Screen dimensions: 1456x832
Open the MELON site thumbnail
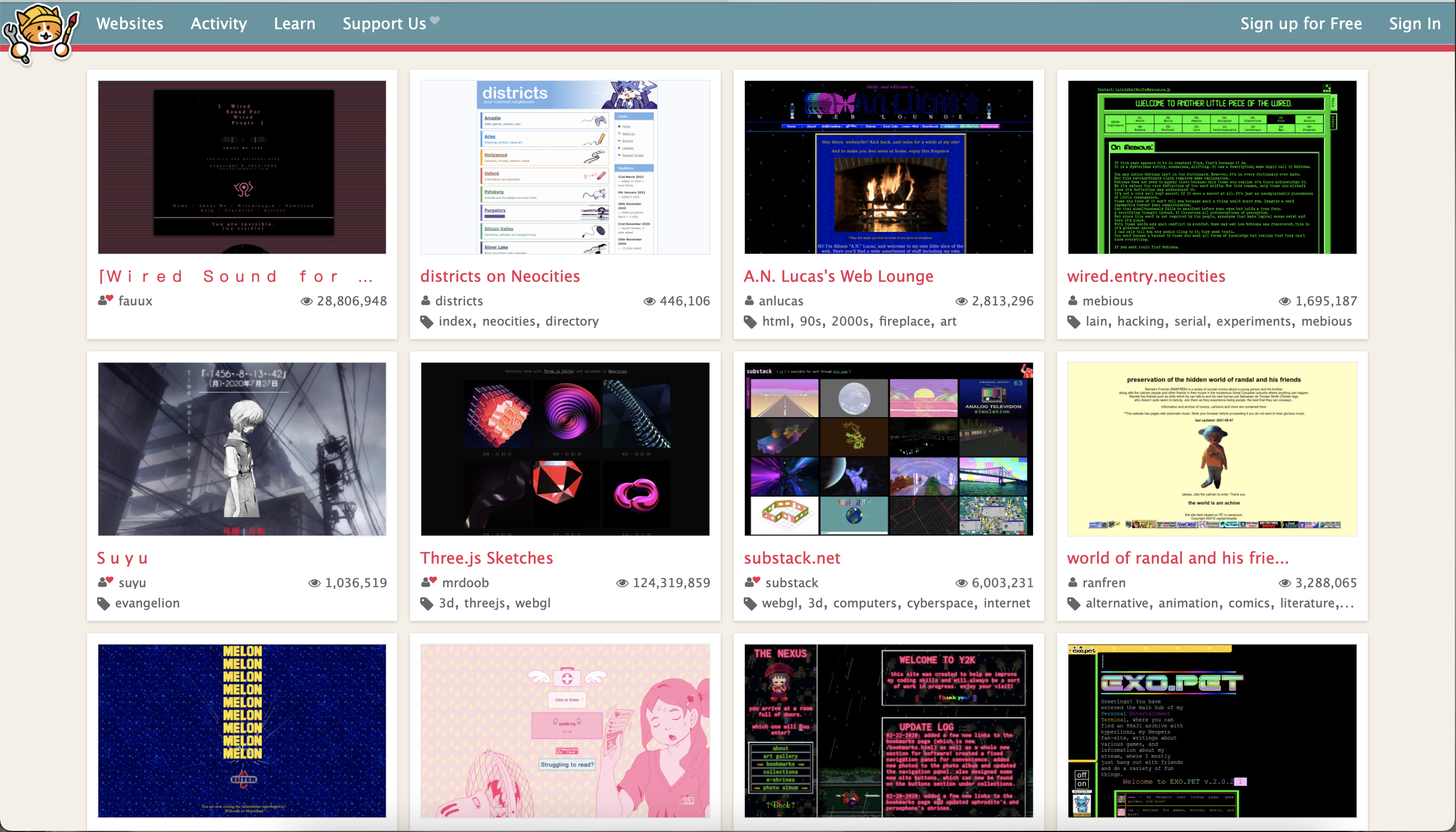point(242,731)
